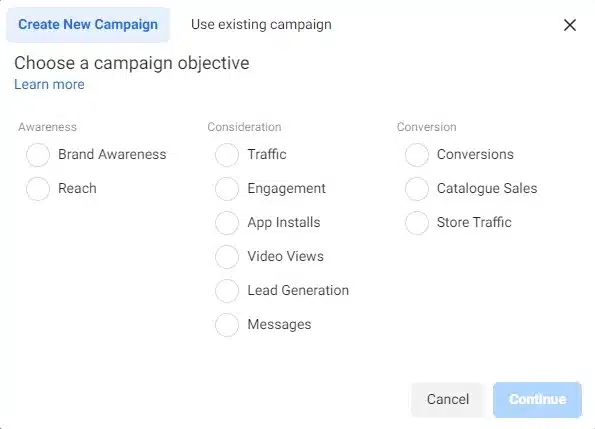595x429 pixels.
Task: Choose the Reach radio option
Action: point(38,189)
